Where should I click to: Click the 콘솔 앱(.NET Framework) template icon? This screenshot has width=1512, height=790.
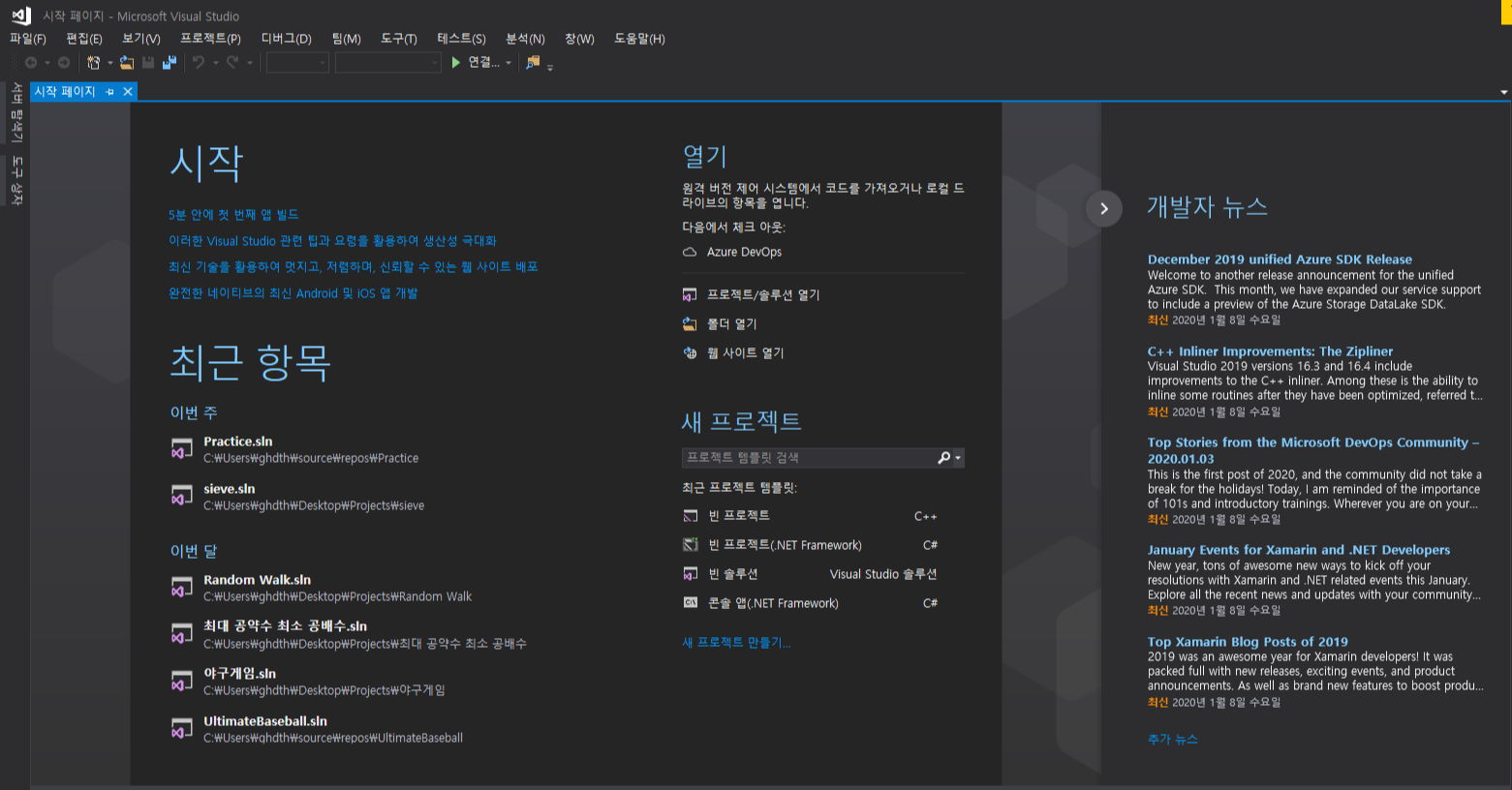point(691,602)
